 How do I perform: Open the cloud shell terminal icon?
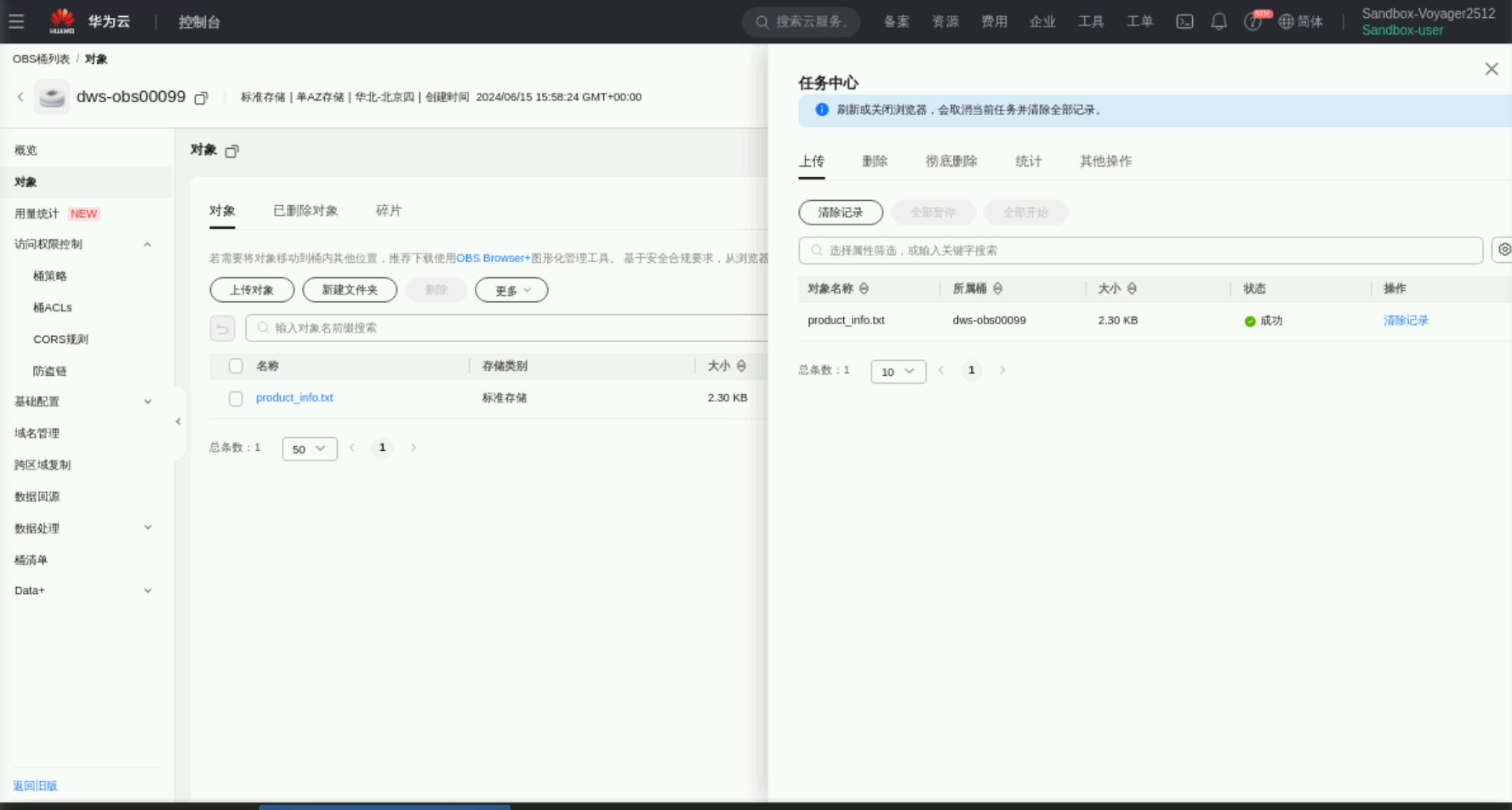point(1184,22)
